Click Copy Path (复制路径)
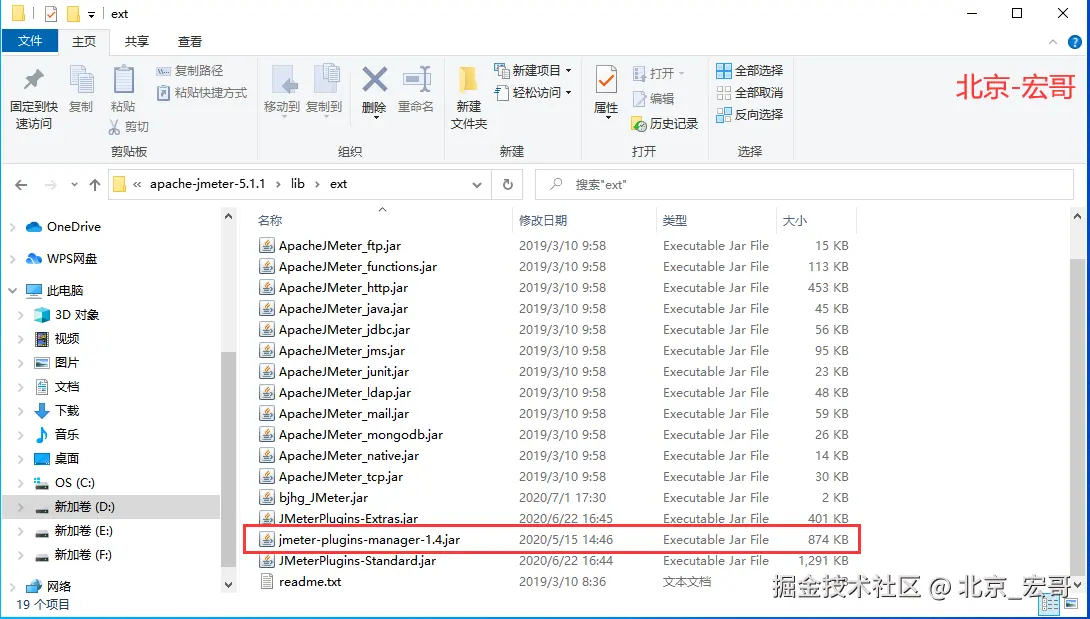The width and height of the screenshot is (1090, 619). 190,71
